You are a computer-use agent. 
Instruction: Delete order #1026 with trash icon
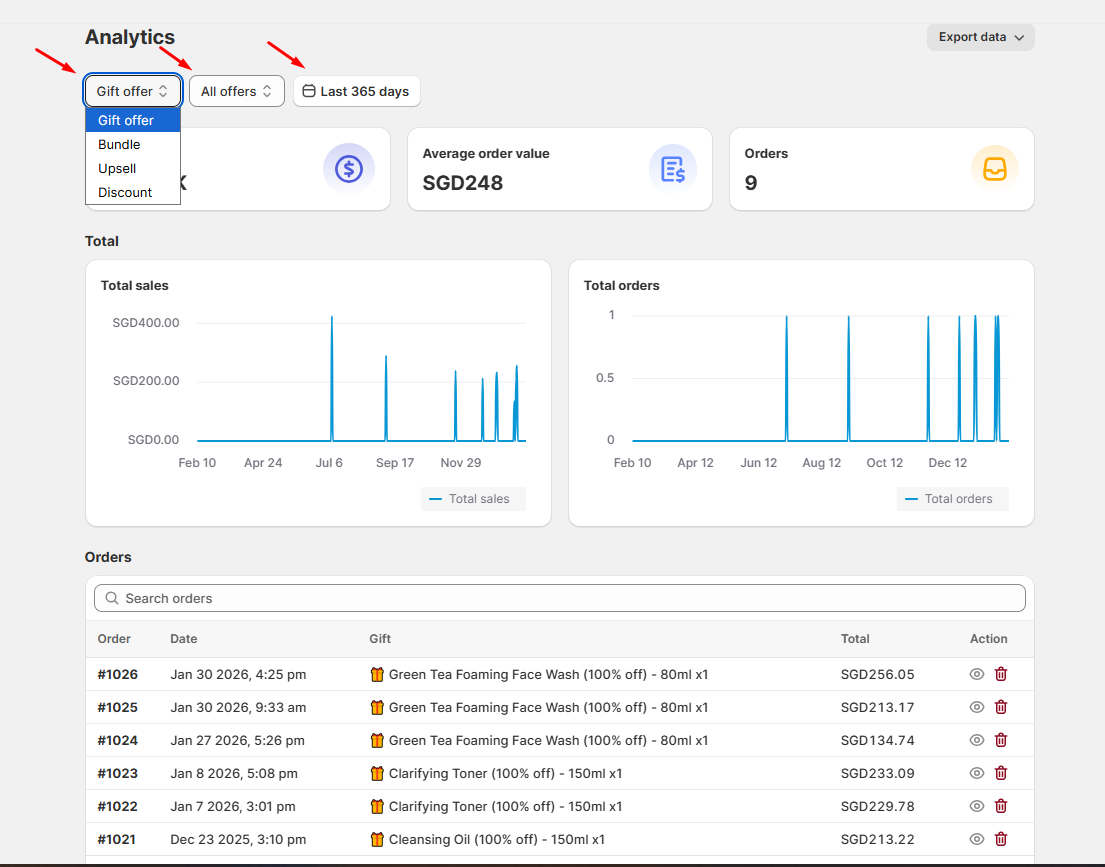point(1001,674)
